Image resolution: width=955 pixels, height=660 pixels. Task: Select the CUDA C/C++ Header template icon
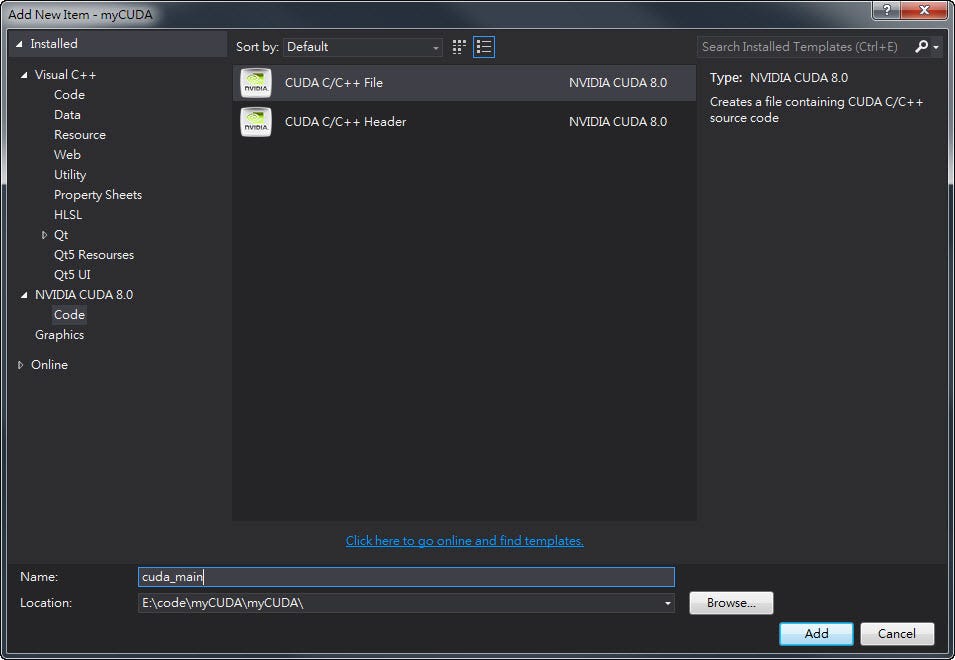256,122
